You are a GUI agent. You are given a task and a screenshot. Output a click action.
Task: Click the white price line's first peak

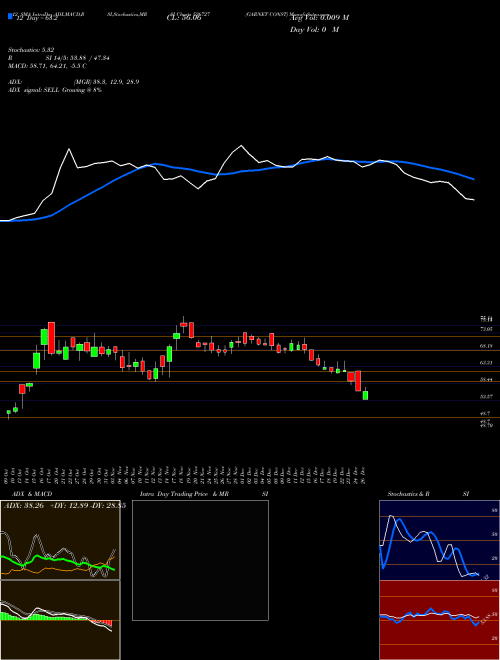[69, 149]
